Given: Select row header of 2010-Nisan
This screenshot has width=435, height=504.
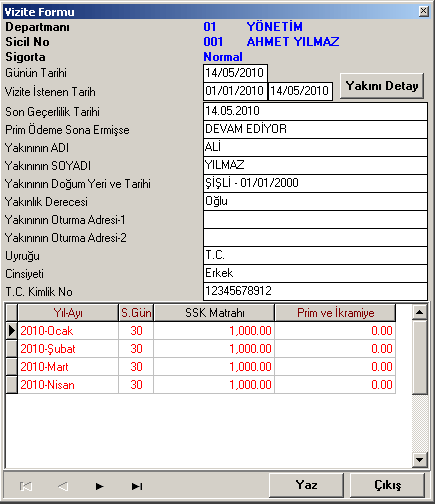Looking at the screenshot, I should (12, 385).
